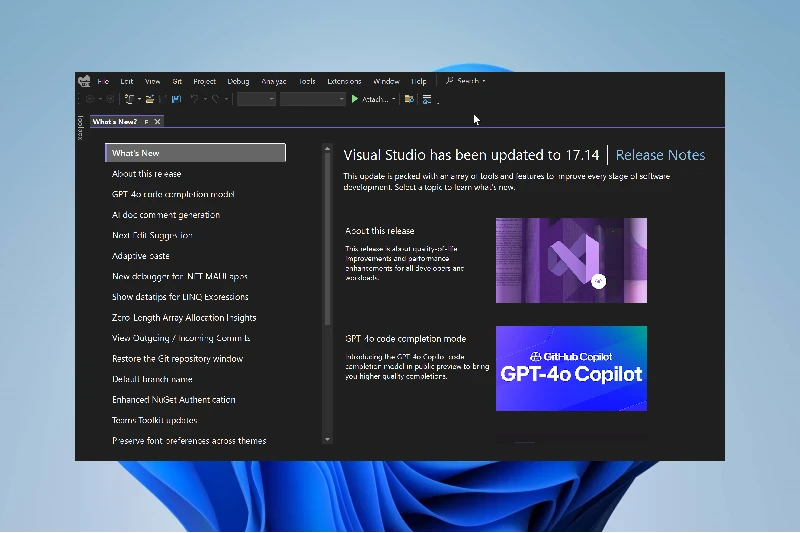Screen dimensions: 800x533
Task: Click the window-with-lines icon right of Find in Files
Action: pos(427,99)
